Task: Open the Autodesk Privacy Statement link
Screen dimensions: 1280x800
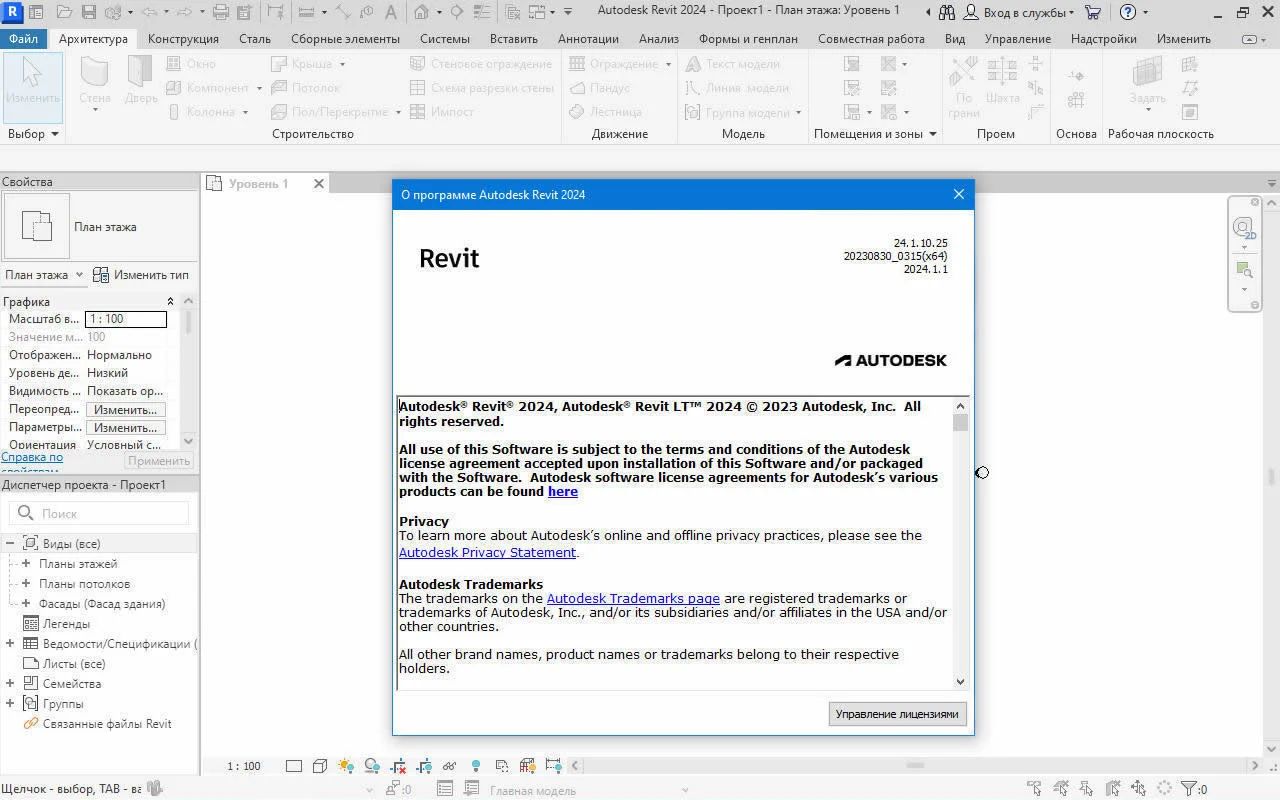Action: click(x=487, y=552)
